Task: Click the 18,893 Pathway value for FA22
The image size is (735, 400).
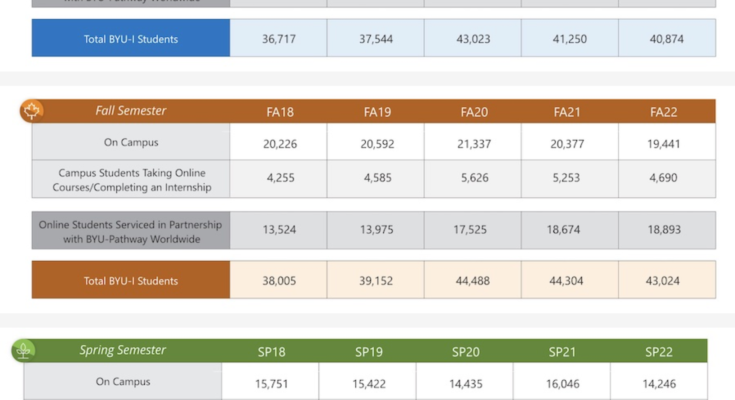Action: pyautogui.click(x=665, y=230)
